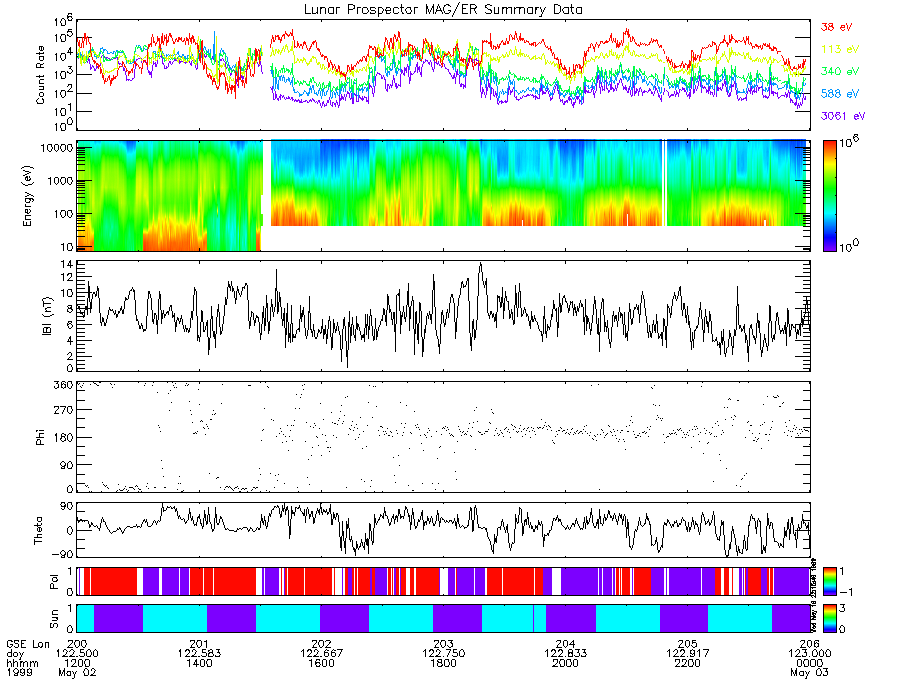This screenshot has width=900, height=700.
Task: Click the "1999" year label
Action: [x=20, y=672]
